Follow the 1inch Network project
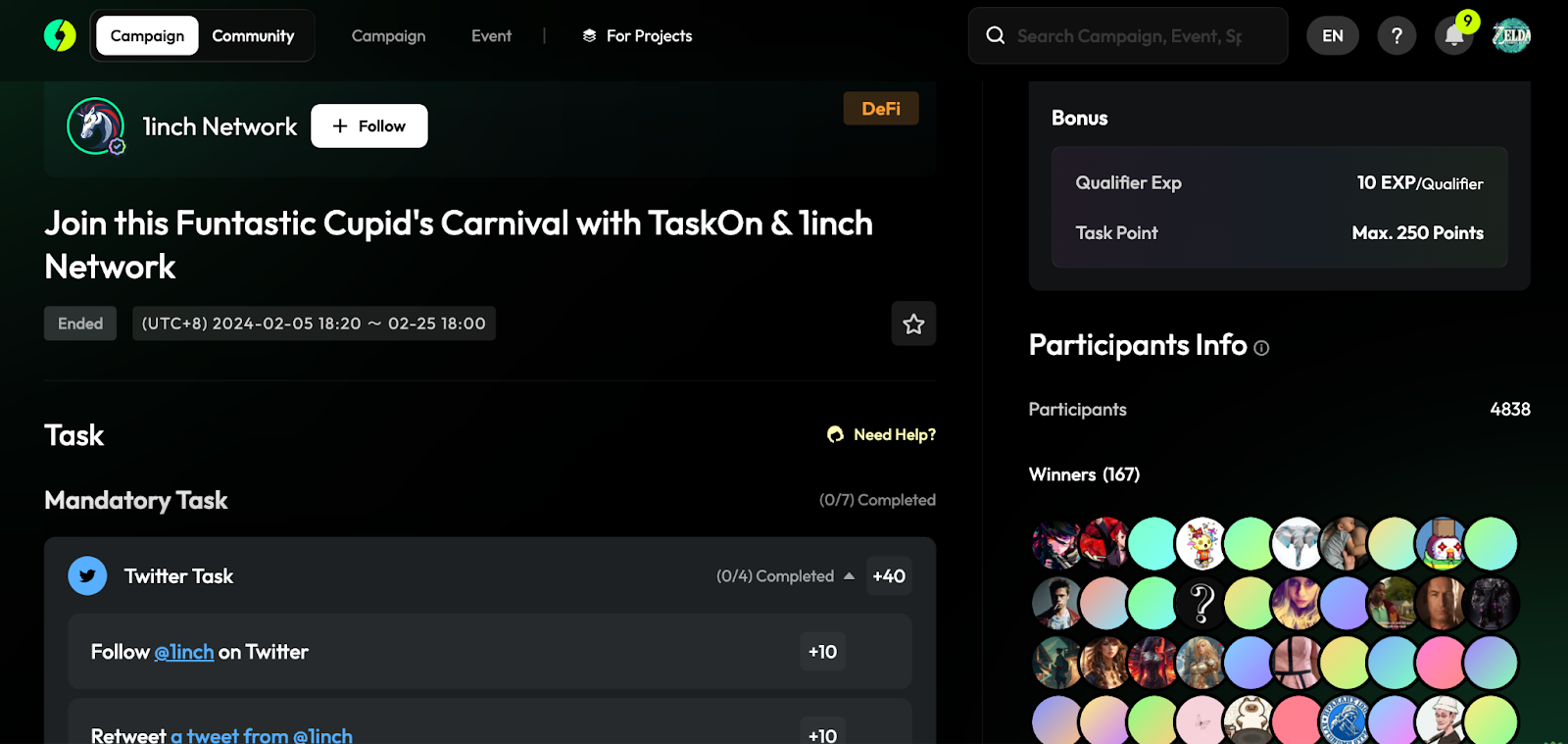 point(368,126)
